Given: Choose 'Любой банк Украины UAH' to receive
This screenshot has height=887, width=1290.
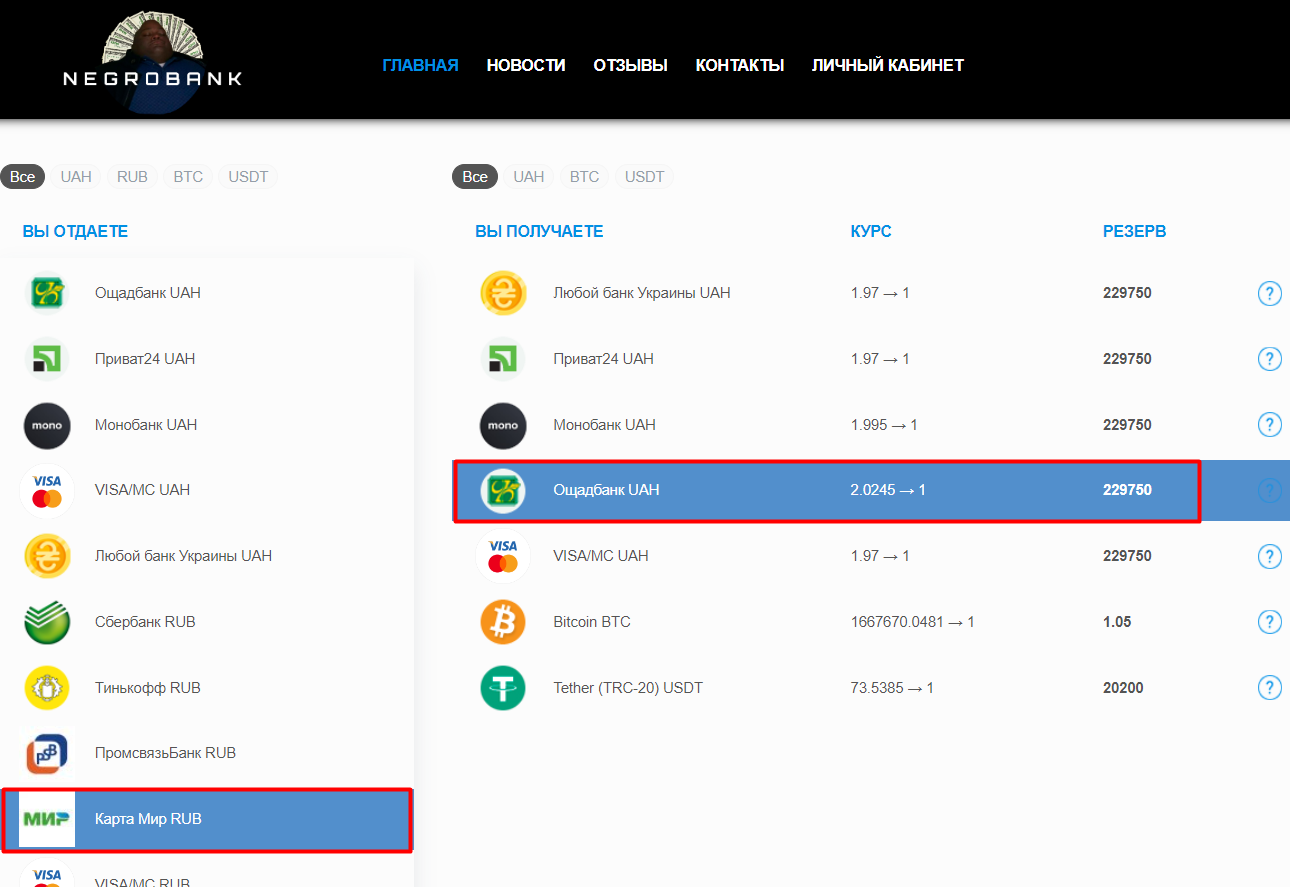Looking at the screenshot, I should coord(870,293).
